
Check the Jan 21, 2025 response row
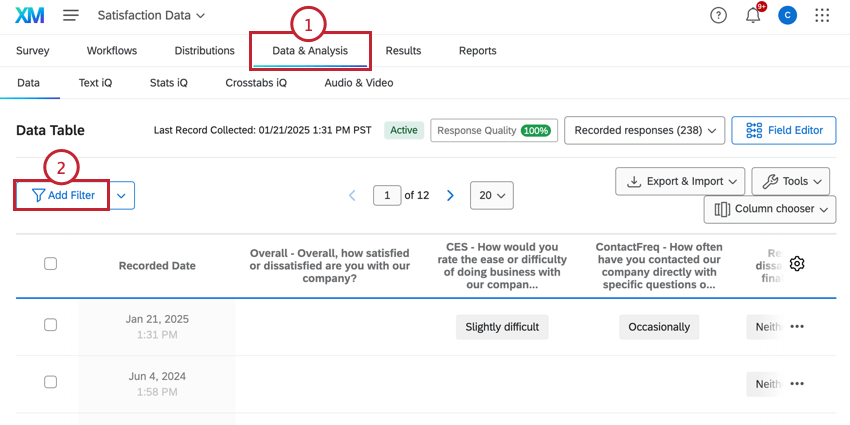[50, 325]
